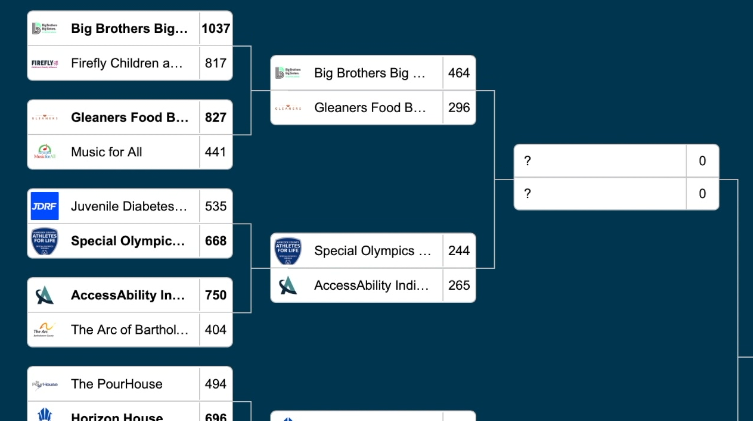Click the AccessAbility logo in first round
This screenshot has height=421, width=753.
[x=45, y=296]
